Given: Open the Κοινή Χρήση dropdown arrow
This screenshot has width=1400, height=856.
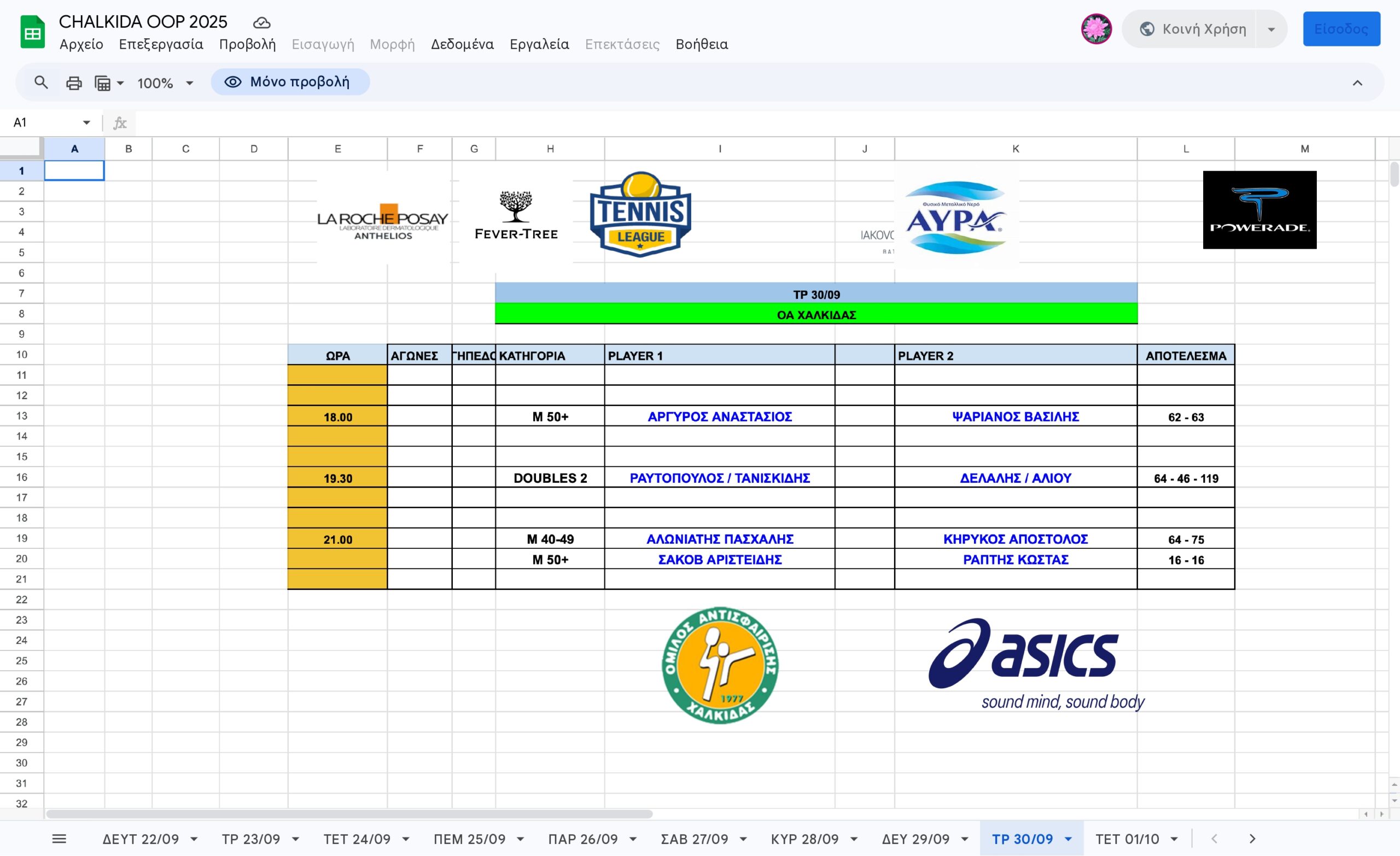Looking at the screenshot, I should (1271, 29).
